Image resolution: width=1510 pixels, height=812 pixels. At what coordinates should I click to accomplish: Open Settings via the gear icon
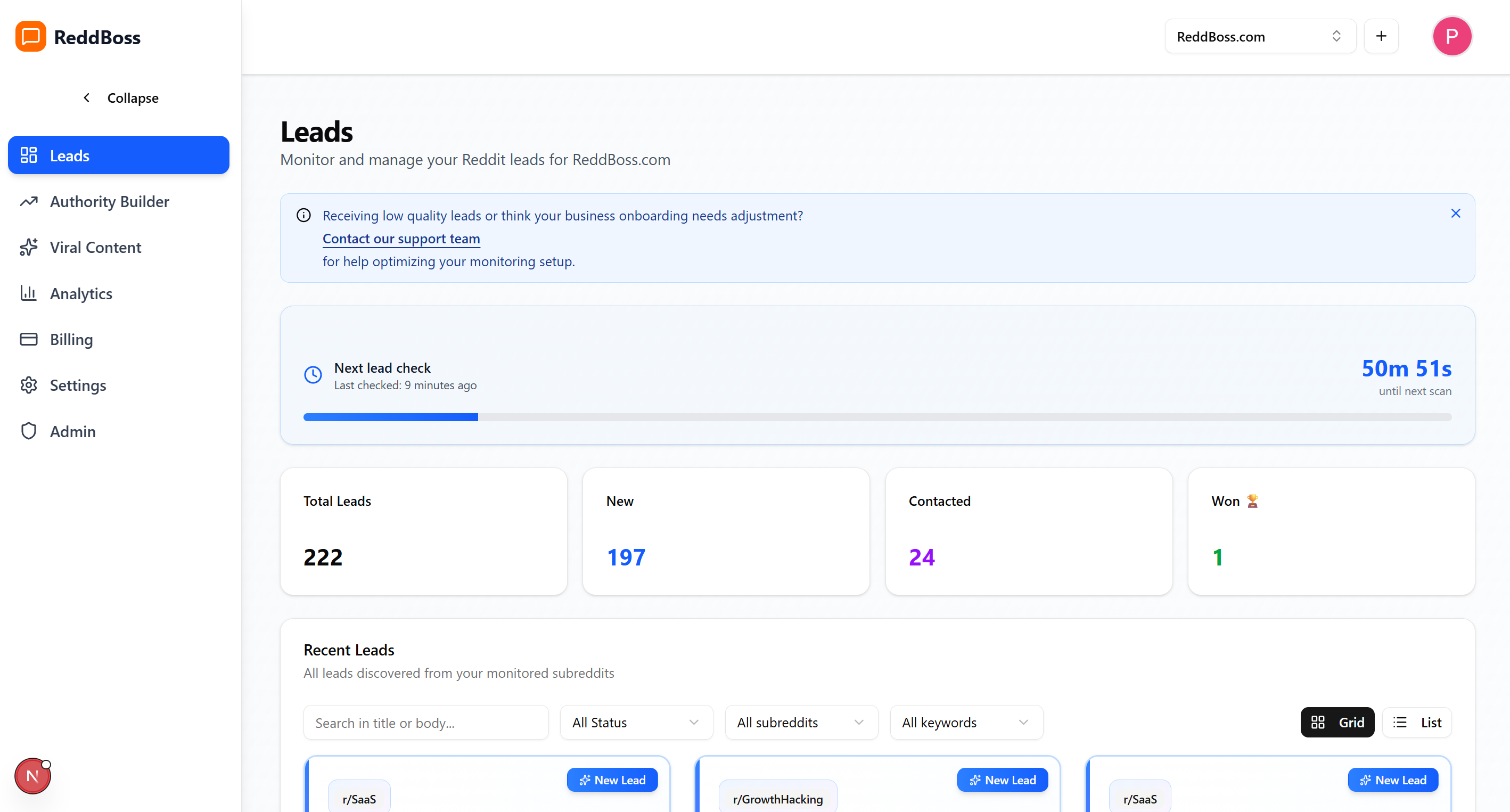pos(29,385)
